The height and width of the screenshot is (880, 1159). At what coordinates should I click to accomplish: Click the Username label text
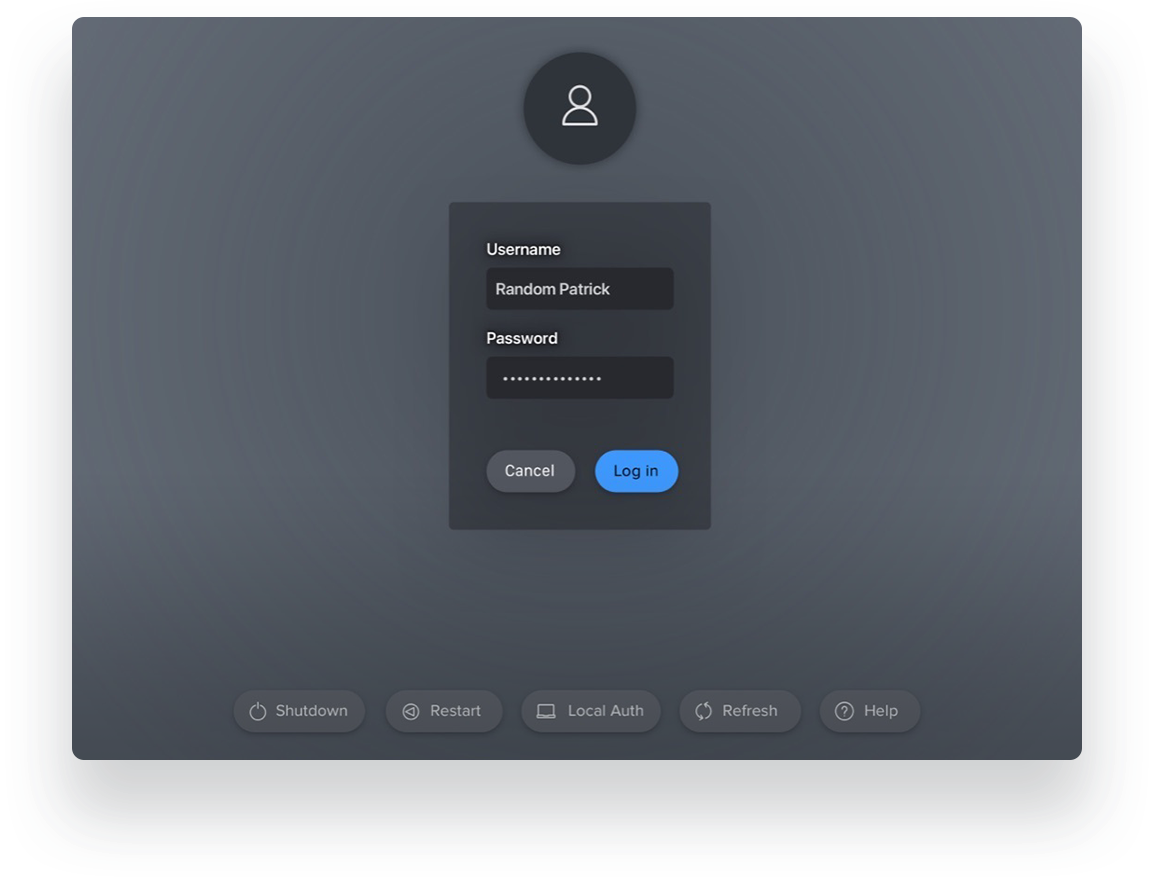click(523, 250)
